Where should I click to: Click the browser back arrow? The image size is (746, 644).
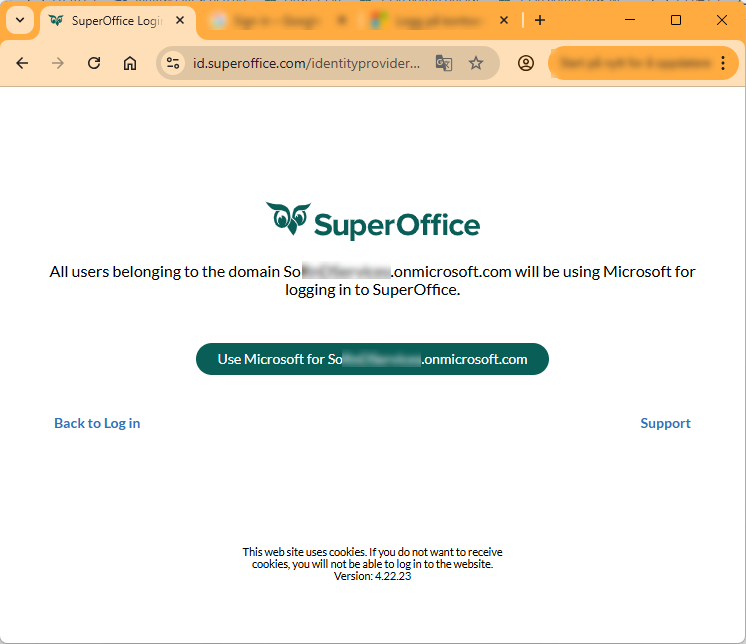pyautogui.click(x=22, y=63)
